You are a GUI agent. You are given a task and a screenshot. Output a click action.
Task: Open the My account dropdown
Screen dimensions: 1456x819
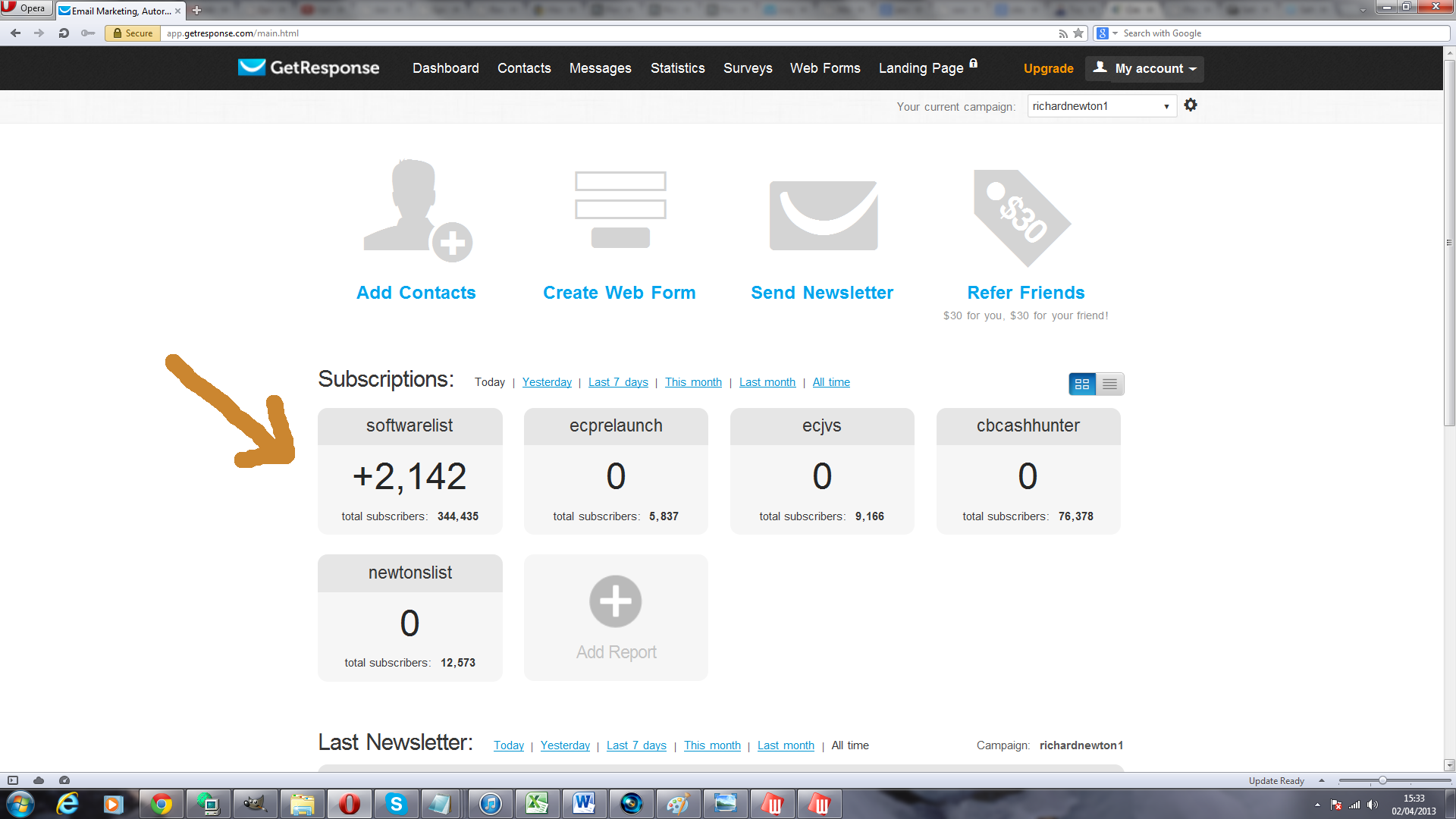(x=1144, y=68)
